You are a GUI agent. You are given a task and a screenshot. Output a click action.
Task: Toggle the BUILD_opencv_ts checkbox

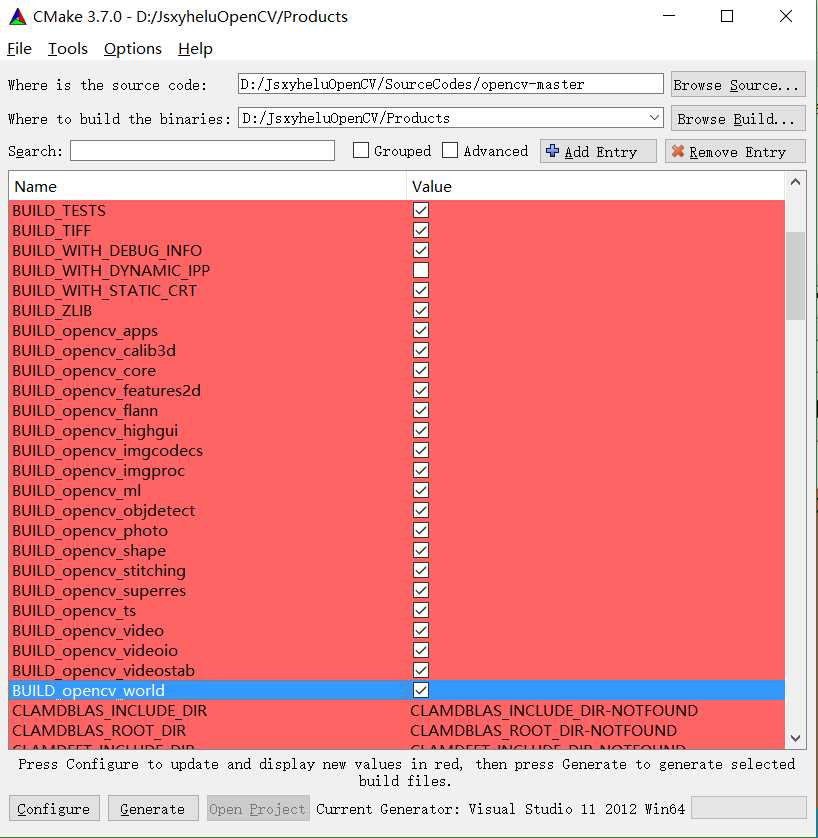tap(421, 610)
